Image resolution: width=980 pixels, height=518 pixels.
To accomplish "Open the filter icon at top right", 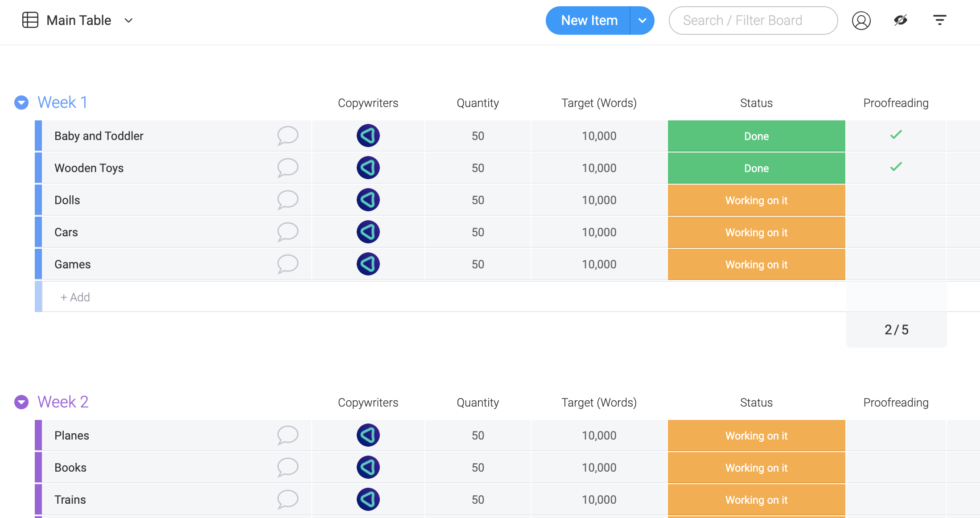I will tap(940, 20).
